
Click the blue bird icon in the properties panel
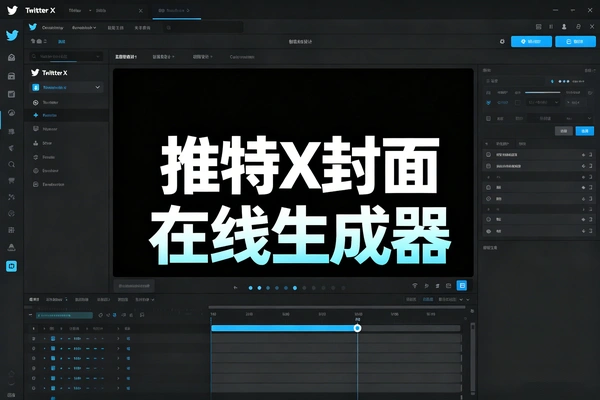point(488,103)
